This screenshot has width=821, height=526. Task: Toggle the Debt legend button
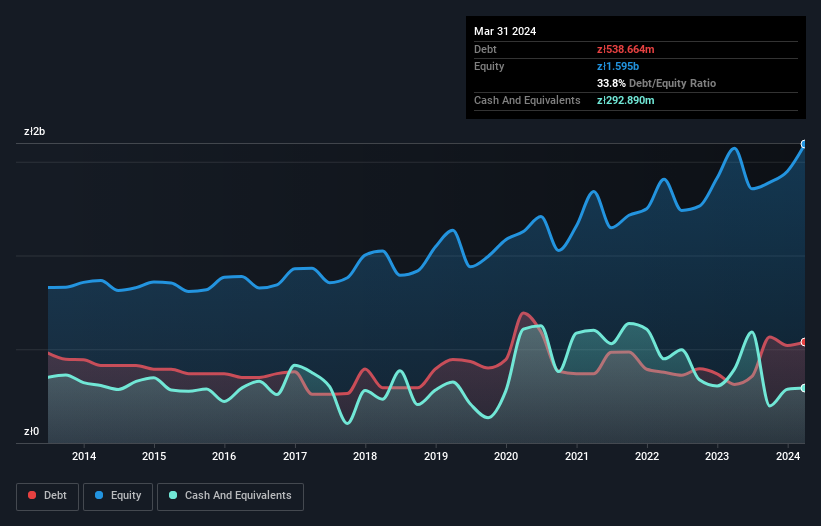pyautogui.click(x=48, y=496)
